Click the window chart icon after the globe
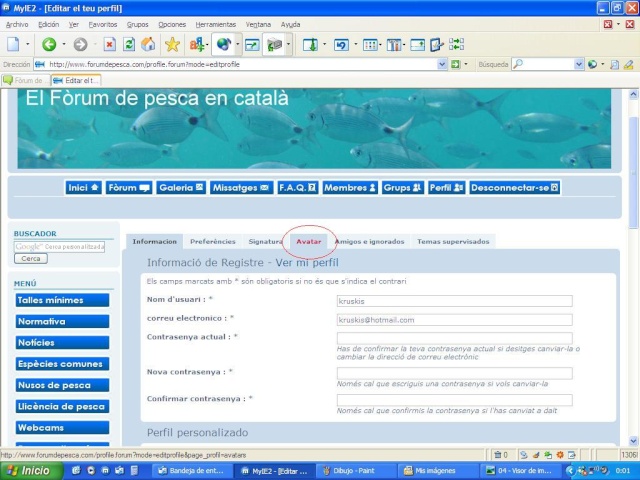Viewport: 640px width, 480px height. pyautogui.click(x=252, y=44)
